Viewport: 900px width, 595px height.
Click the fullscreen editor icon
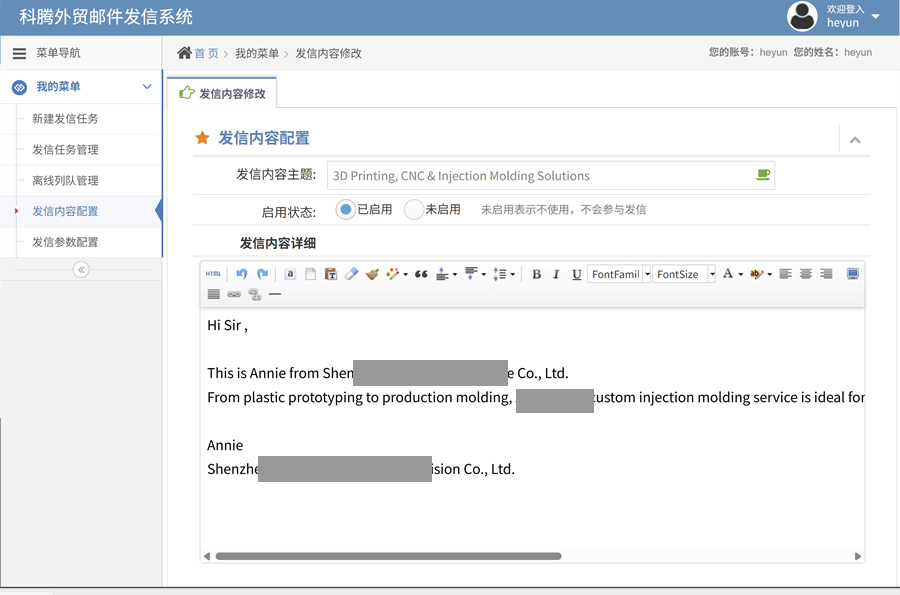click(852, 274)
